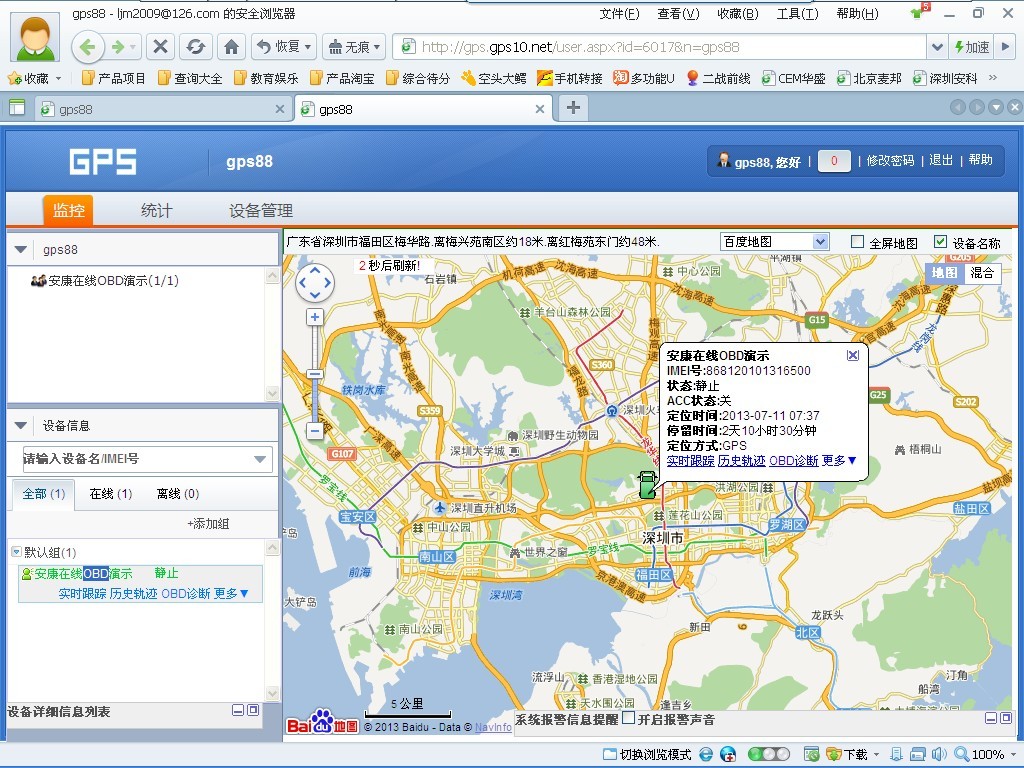Select the 设备管理 device management tab

point(261,210)
